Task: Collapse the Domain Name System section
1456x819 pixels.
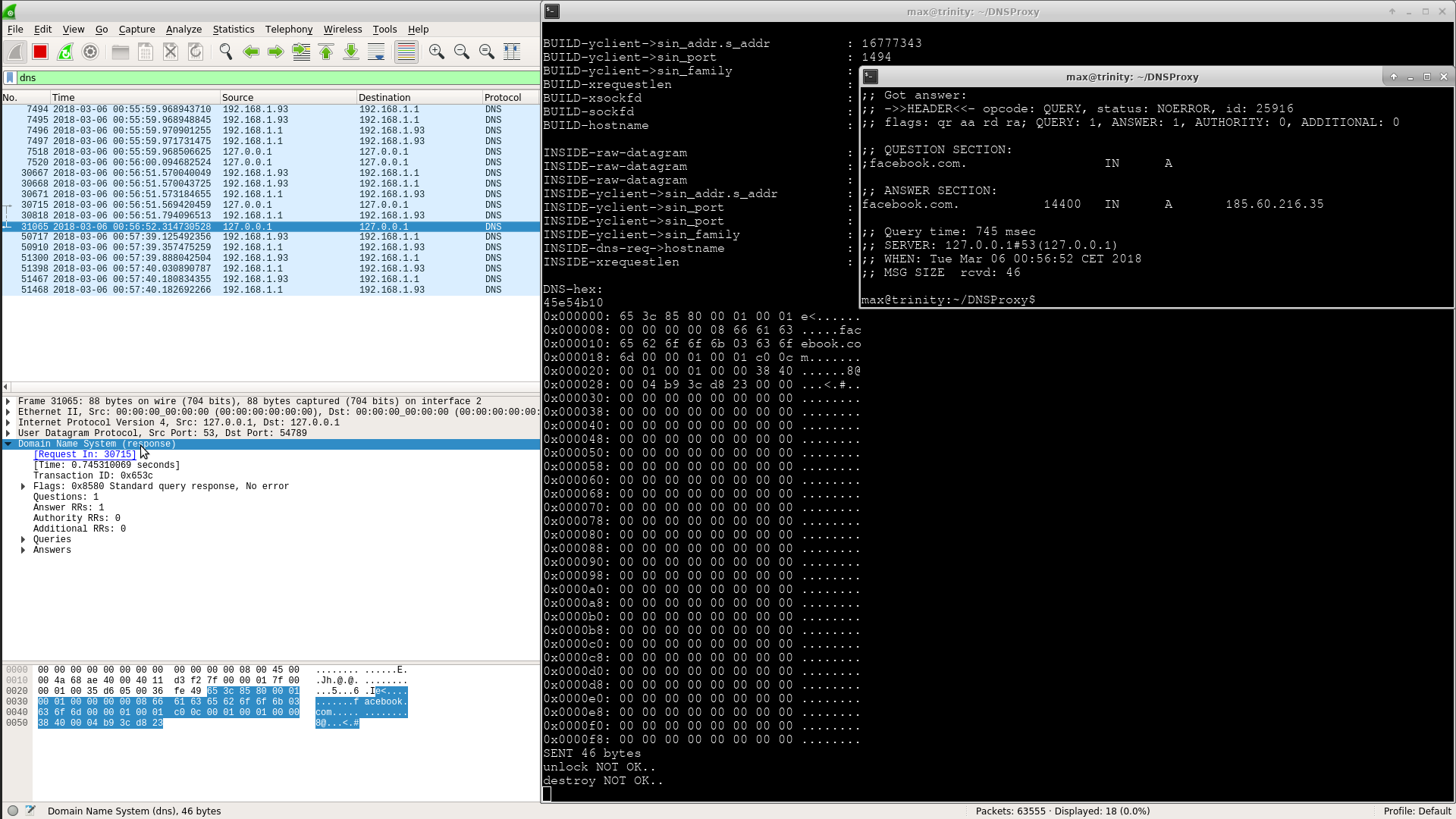Action: click(x=8, y=444)
